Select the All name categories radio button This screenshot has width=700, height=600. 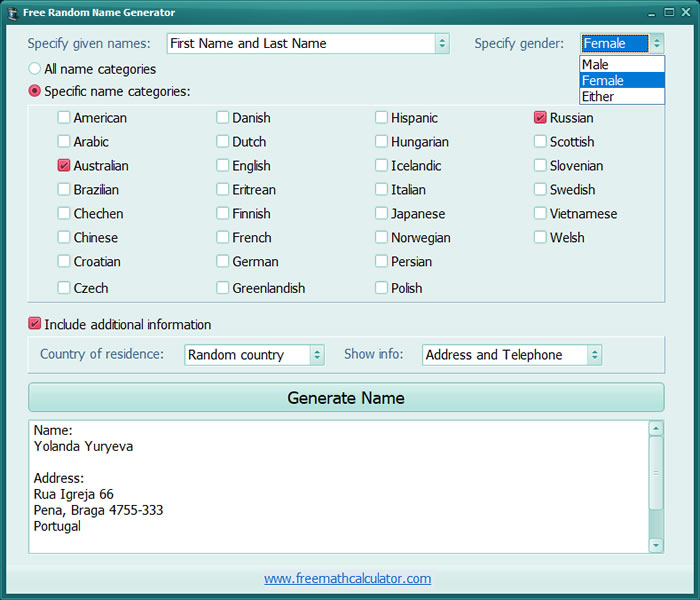coord(35,69)
